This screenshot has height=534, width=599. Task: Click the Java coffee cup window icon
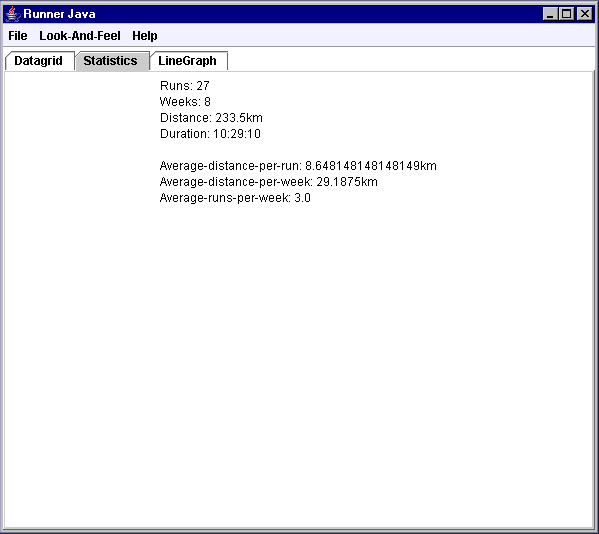point(13,14)
